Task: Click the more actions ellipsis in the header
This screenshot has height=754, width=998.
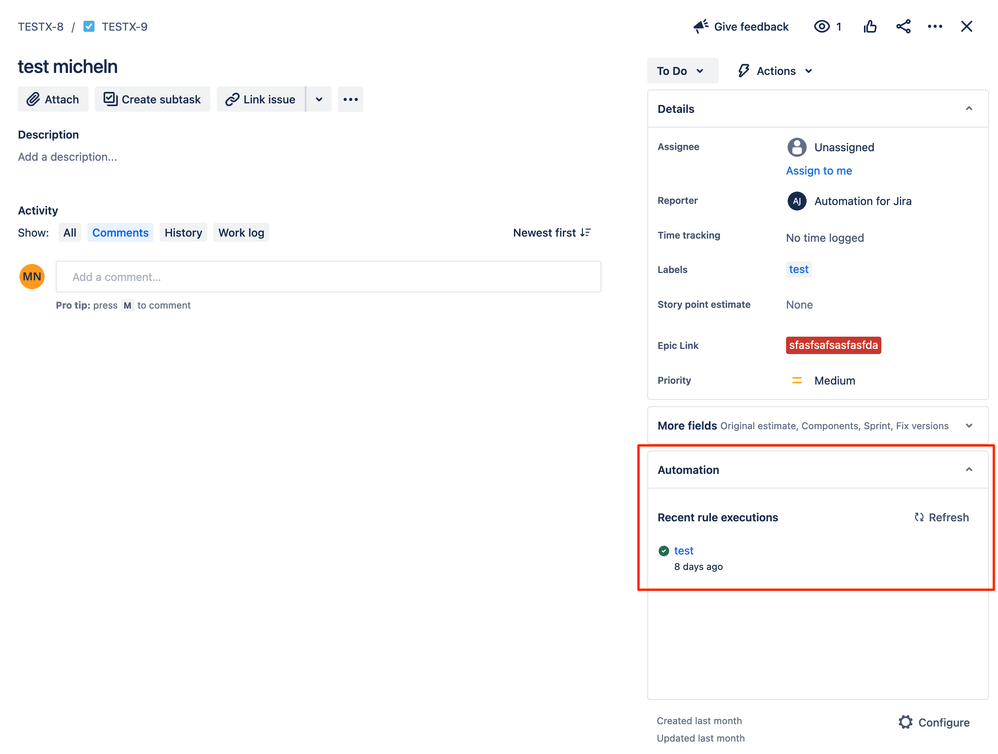Action: click(x=935, y=26)
